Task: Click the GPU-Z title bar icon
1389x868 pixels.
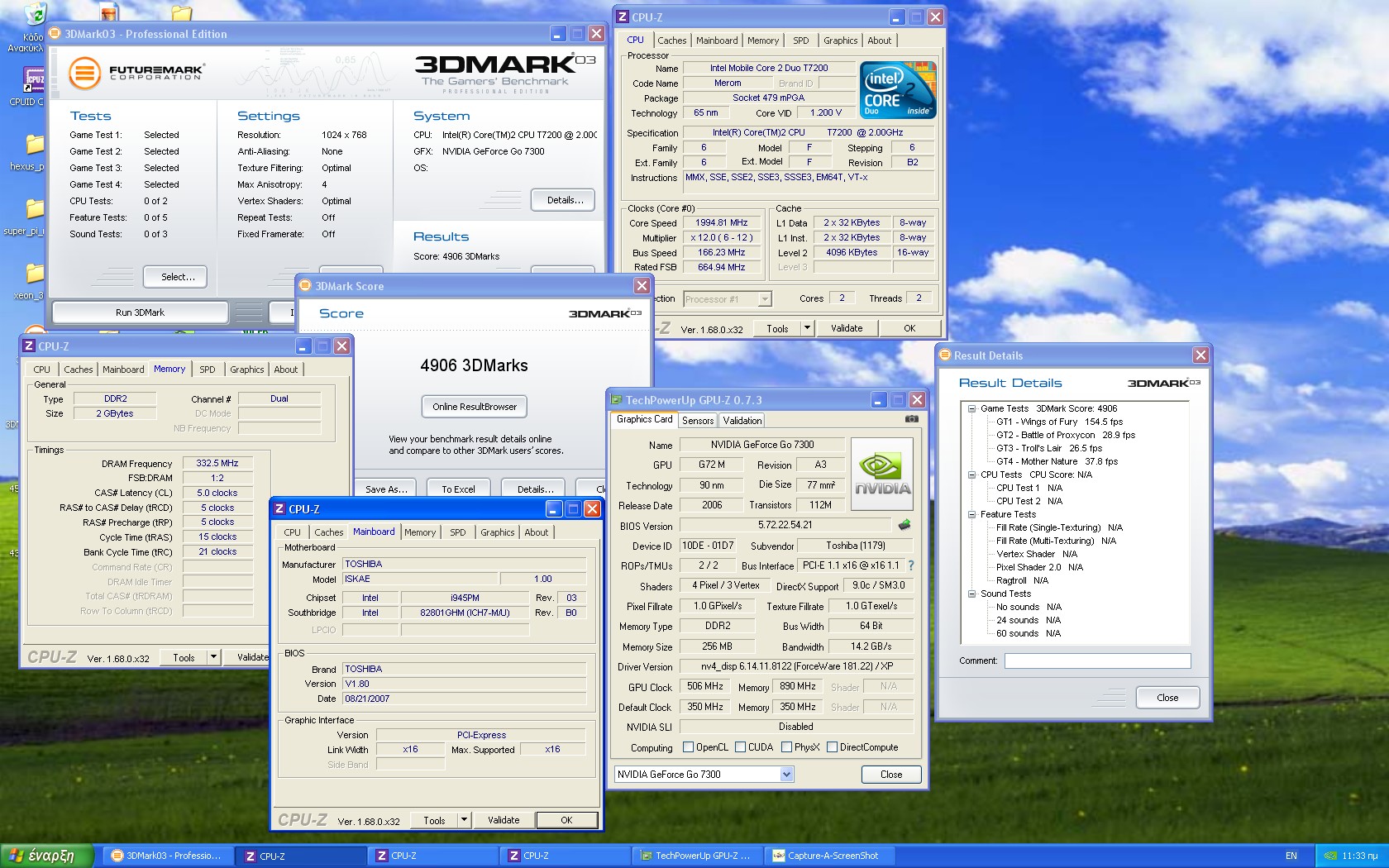Action: pos(616,400)
